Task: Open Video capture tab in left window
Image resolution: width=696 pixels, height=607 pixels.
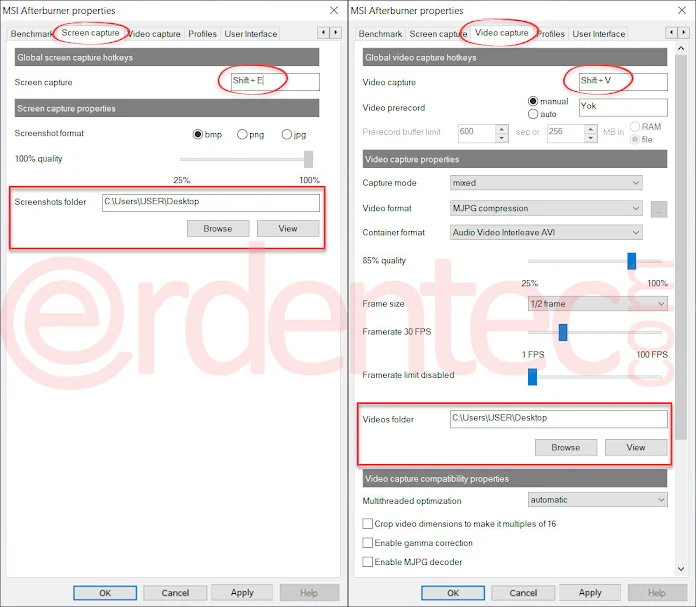Action: (x=155, y=34)
